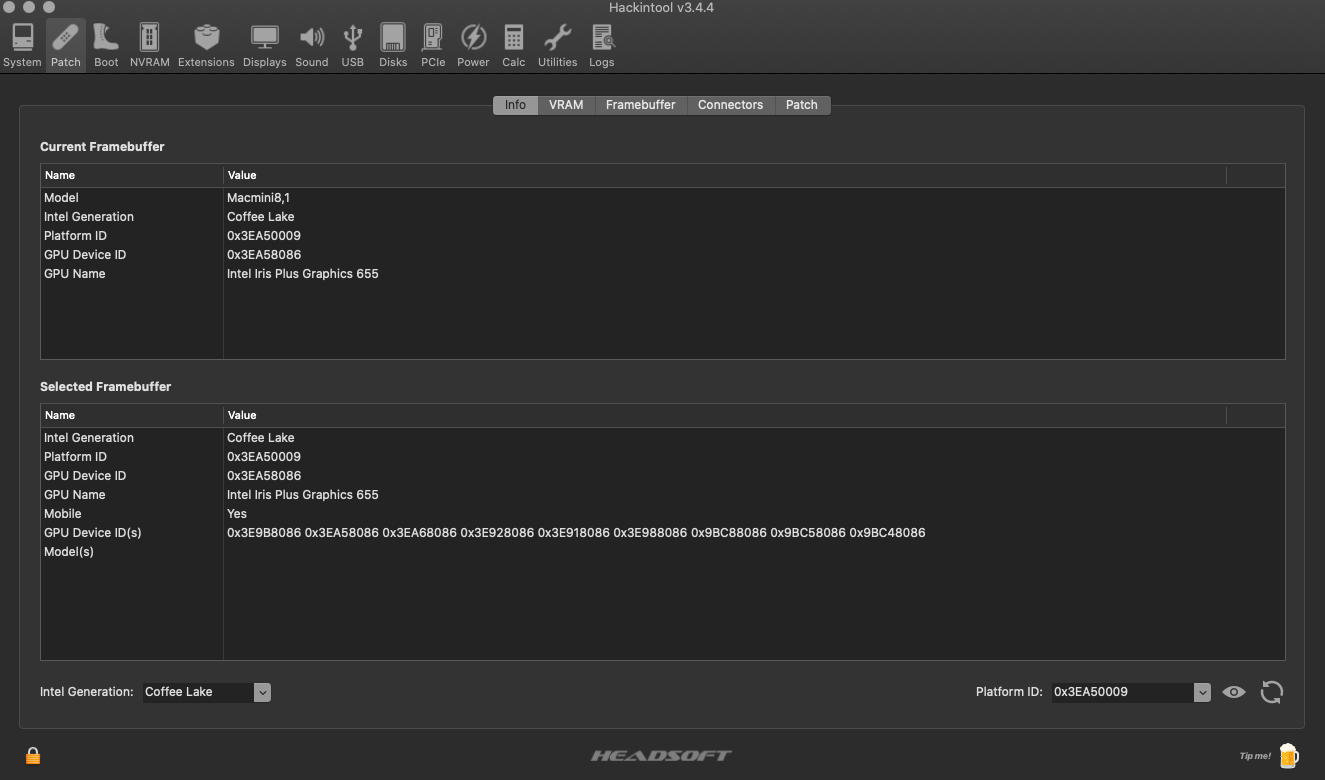
Task: Open the Power section
Action: pyautogui.click(x=473, y=46)
